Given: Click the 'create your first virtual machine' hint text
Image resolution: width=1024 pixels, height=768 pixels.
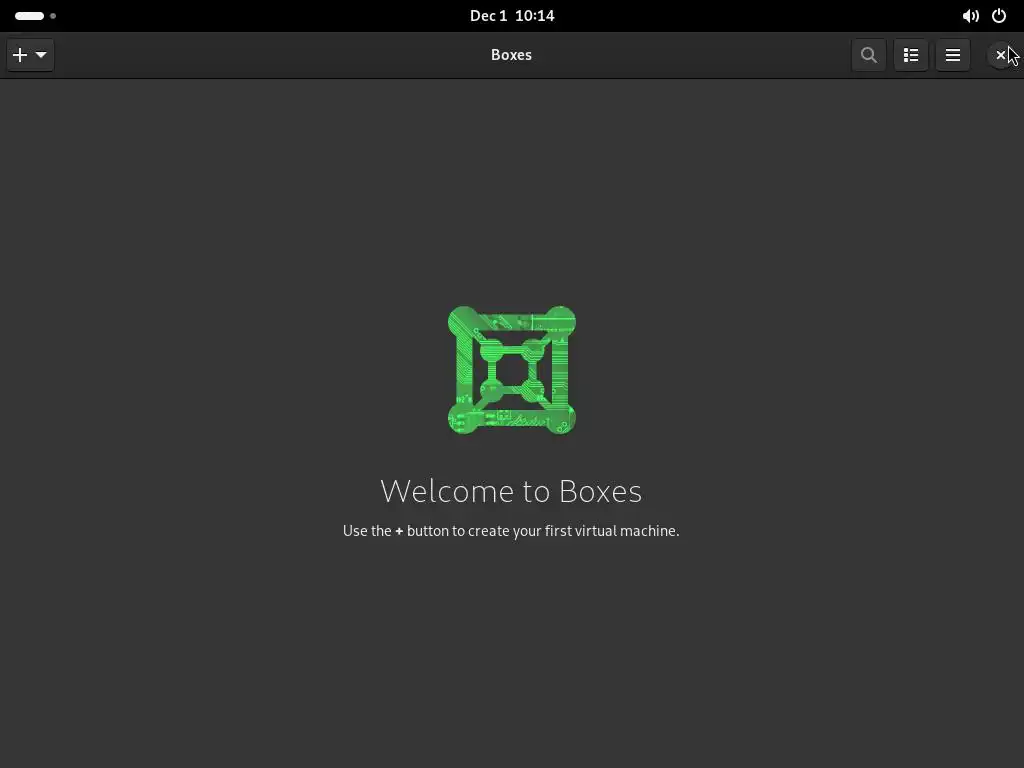Looking at the screenshot, I should pyautogui.click(x=511, y=531).
